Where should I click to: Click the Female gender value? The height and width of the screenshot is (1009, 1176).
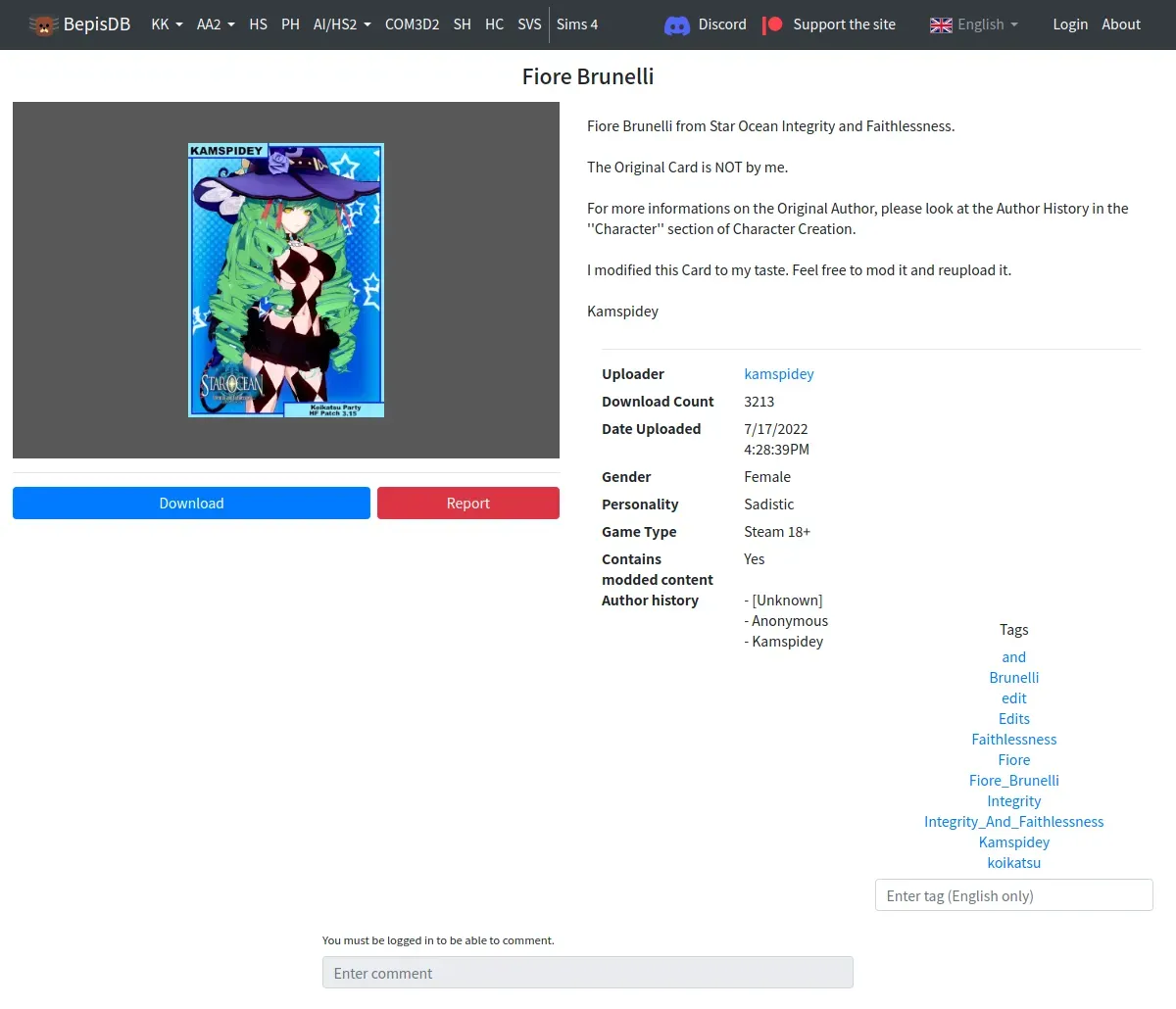click(x=767, y=477)
